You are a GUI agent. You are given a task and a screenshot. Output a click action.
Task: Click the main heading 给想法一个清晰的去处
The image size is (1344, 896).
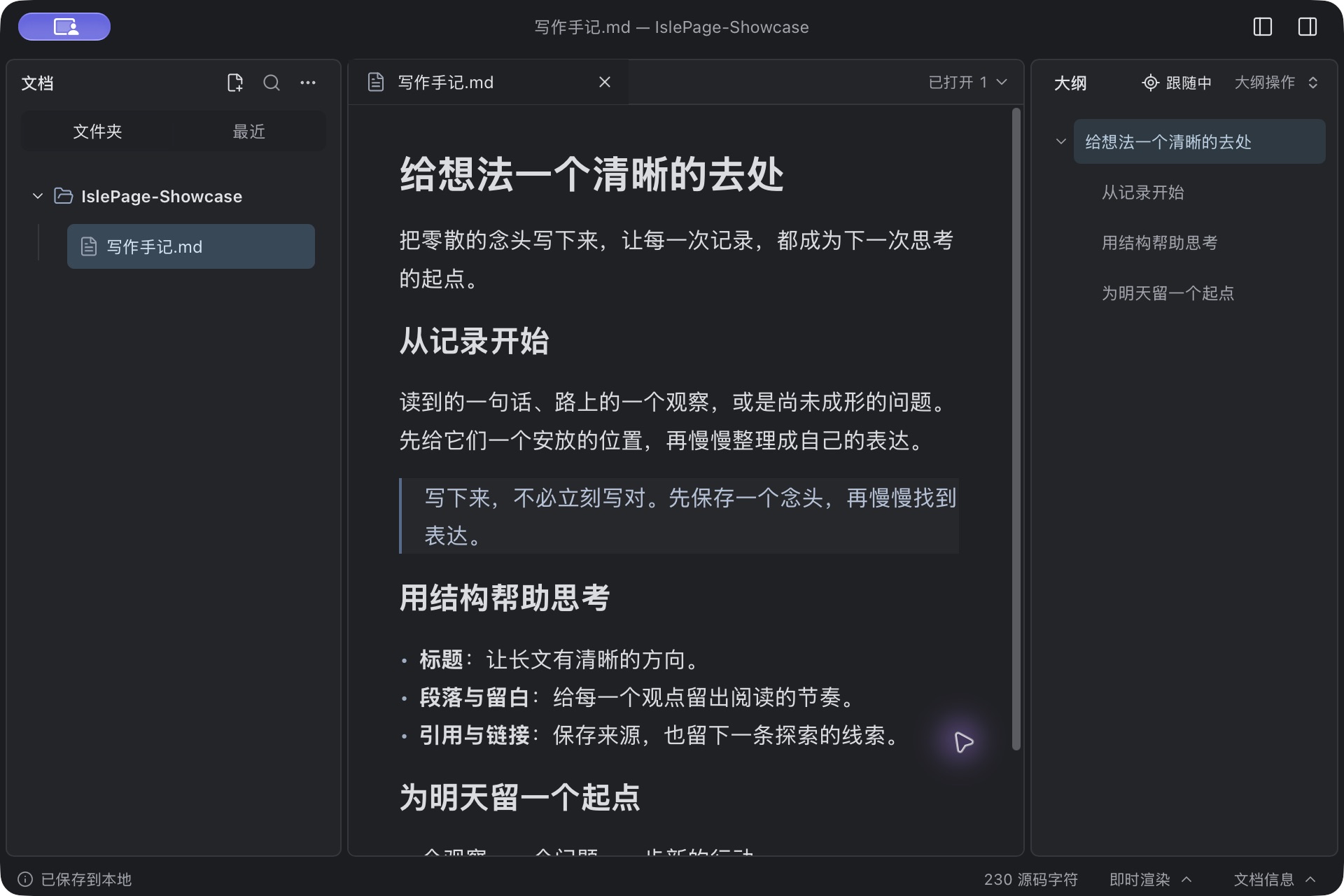point(591,174)
